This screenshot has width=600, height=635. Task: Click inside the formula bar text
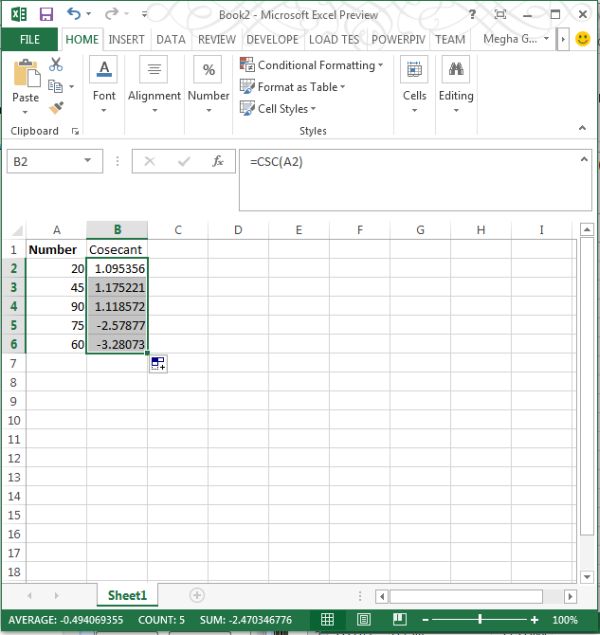(276, 162)
